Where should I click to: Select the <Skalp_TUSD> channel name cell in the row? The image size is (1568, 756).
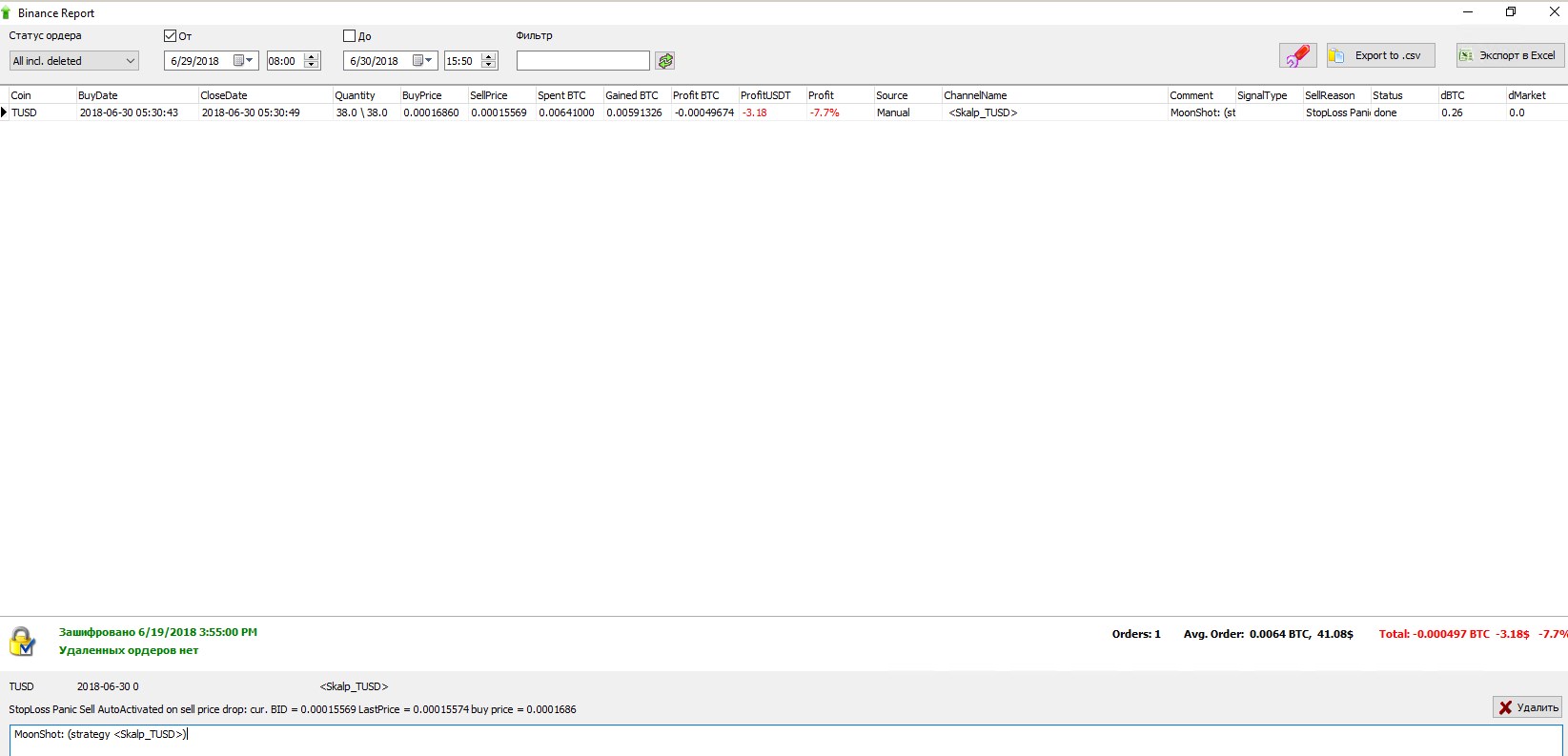1054,112
